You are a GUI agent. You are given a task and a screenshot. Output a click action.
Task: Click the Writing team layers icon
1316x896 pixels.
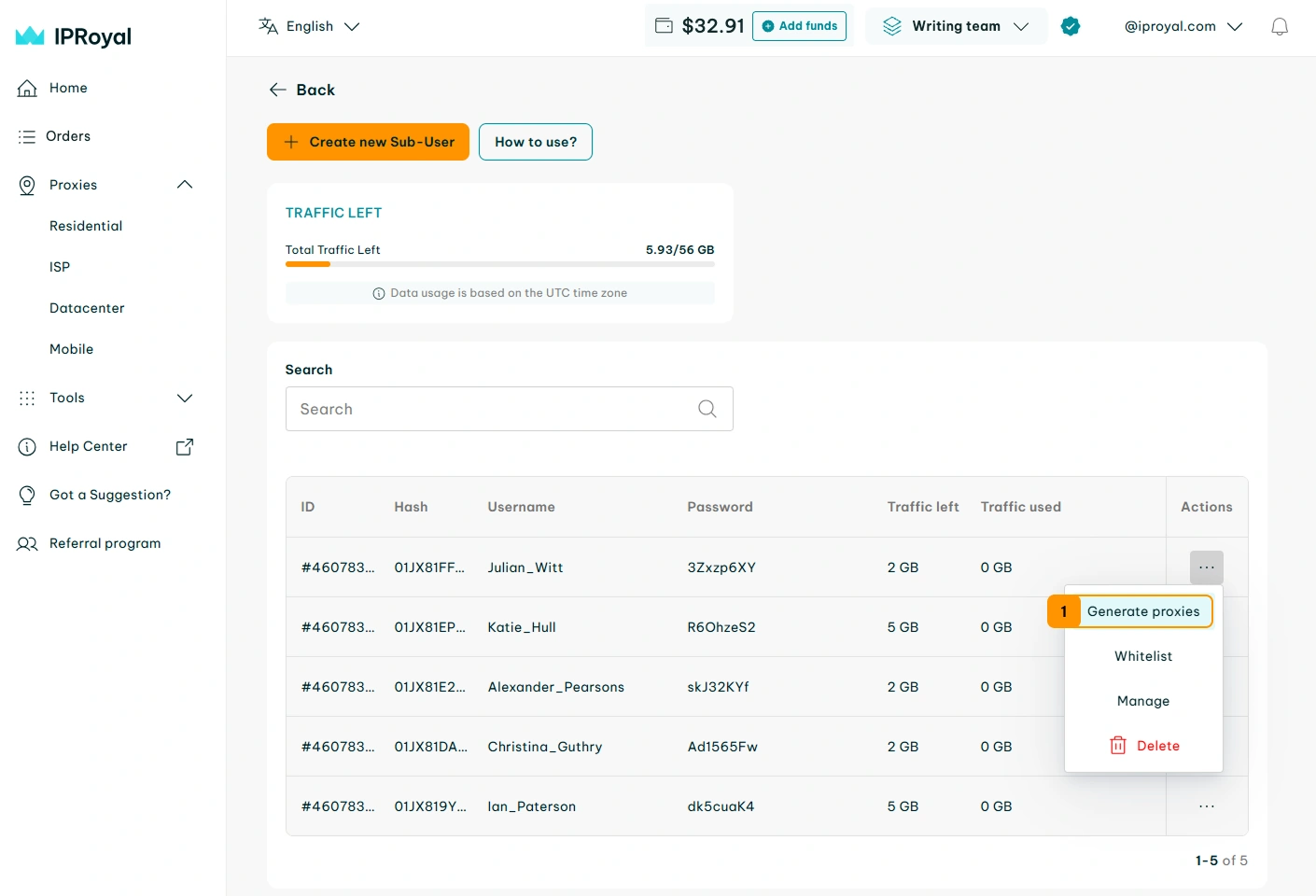(892, 26)
